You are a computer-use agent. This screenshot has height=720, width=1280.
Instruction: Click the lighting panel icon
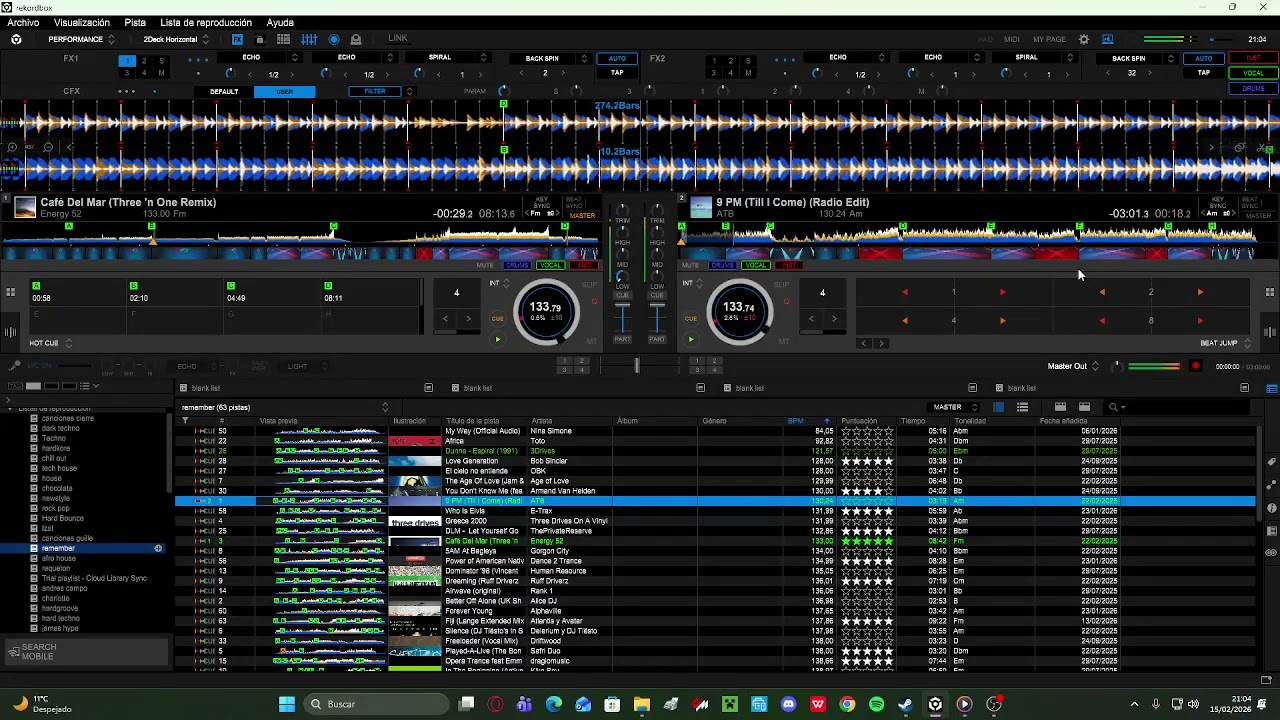(356, 39)
